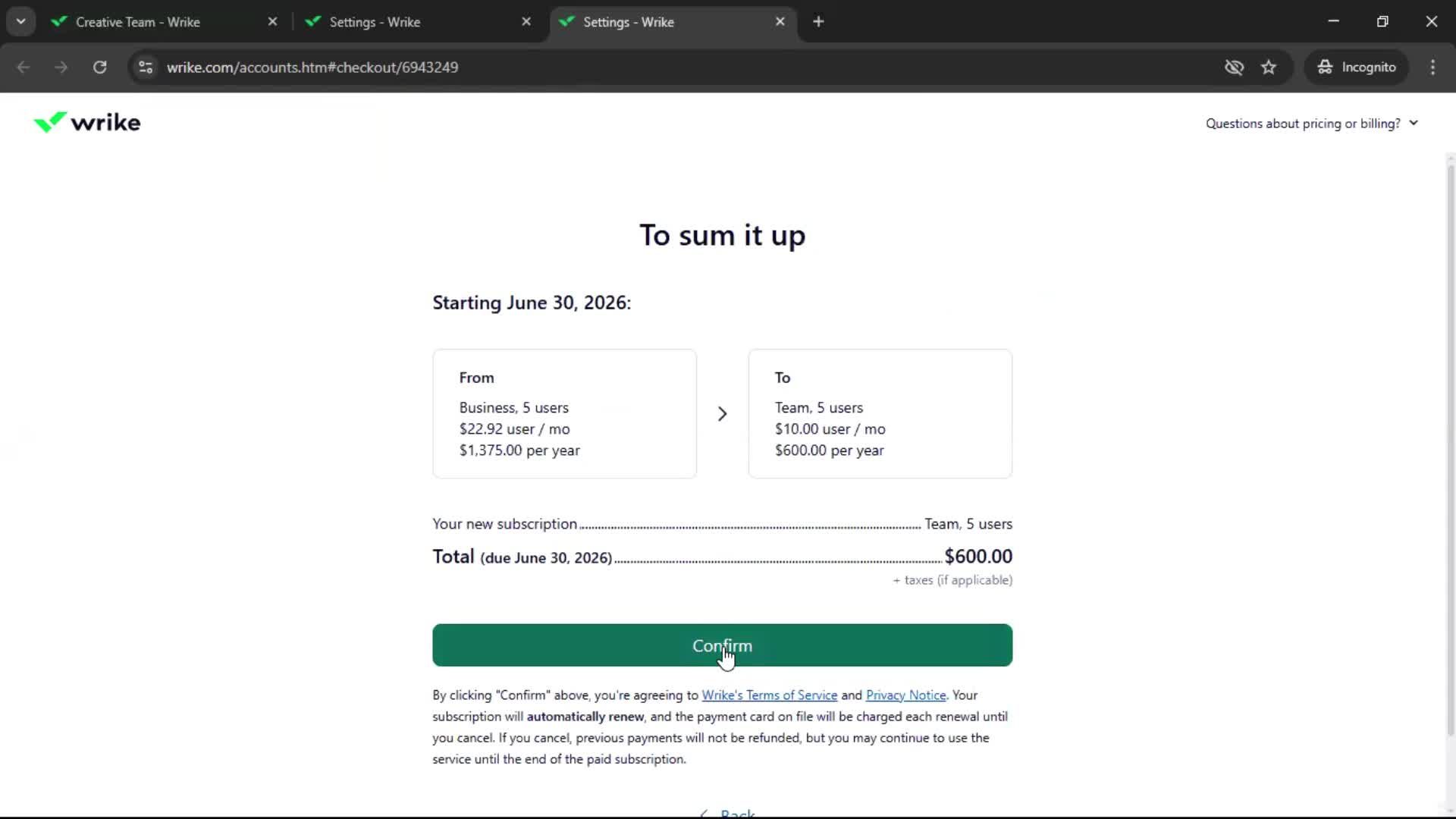Click '$22.92 user / mo' text

click(514, 429)
